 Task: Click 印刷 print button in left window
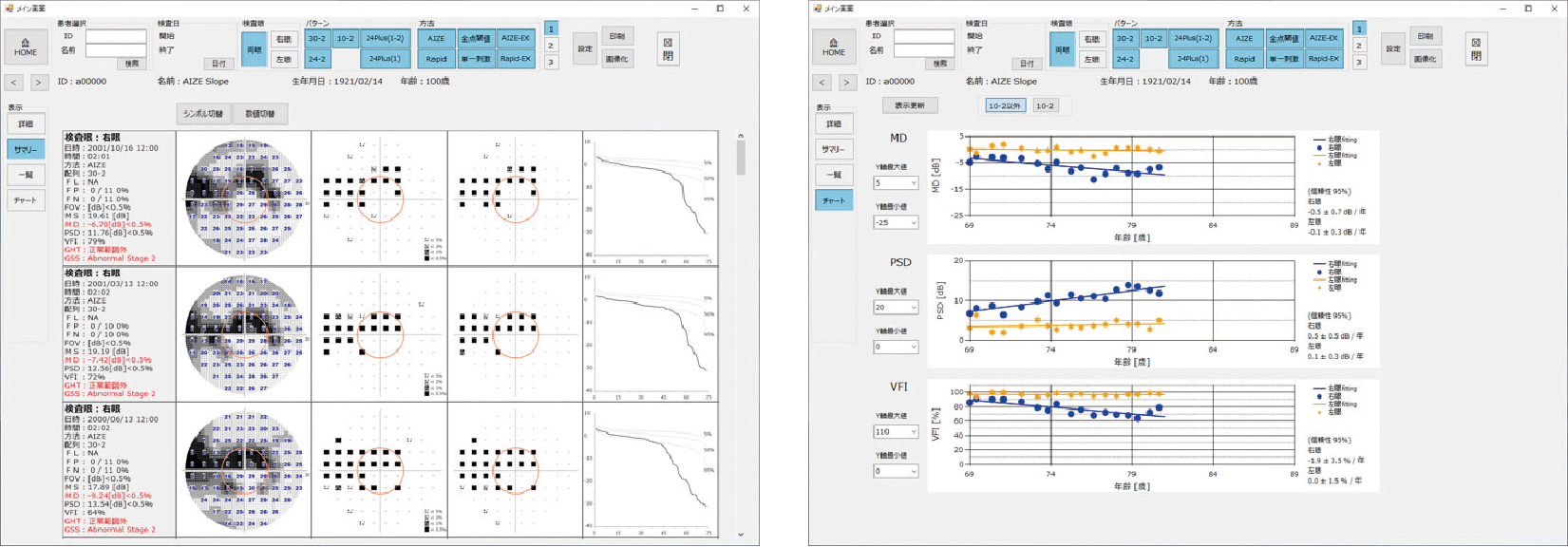617,37
